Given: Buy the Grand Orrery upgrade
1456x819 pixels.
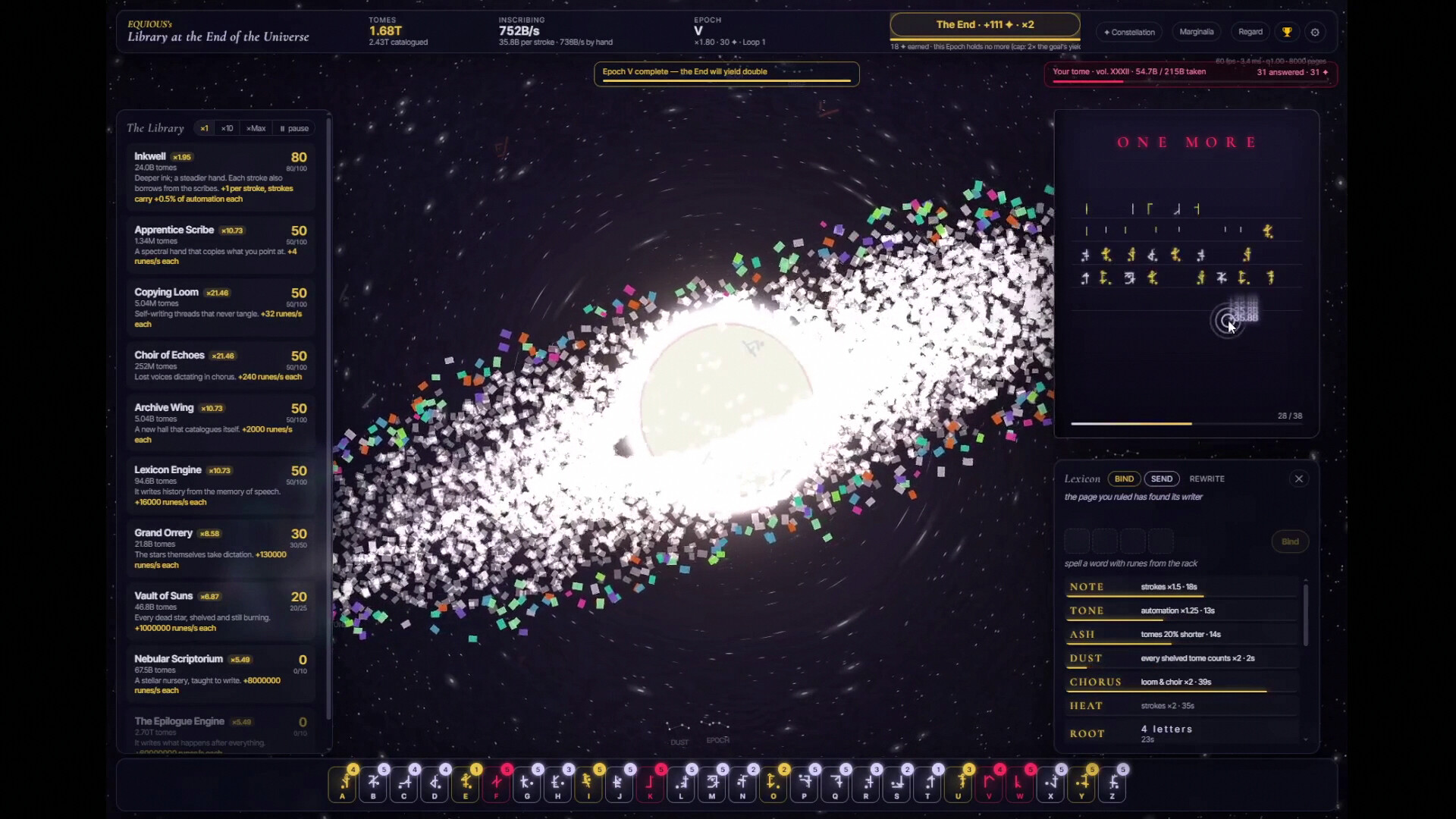Looking at the screenshot, I should pos(221,548).
